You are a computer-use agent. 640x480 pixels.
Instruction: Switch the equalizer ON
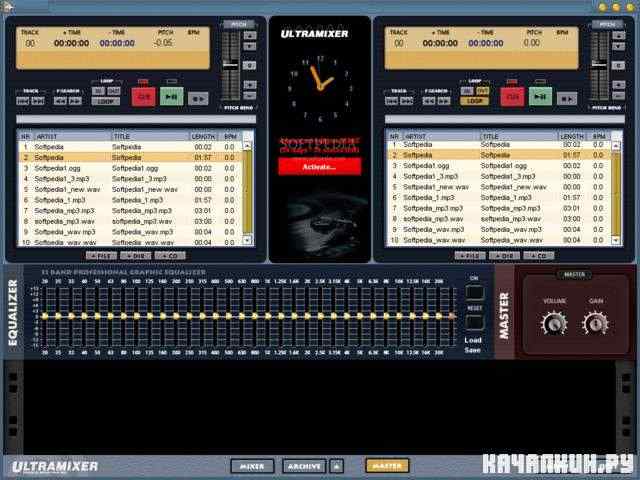pyautogui.click(x=475, y=292)
